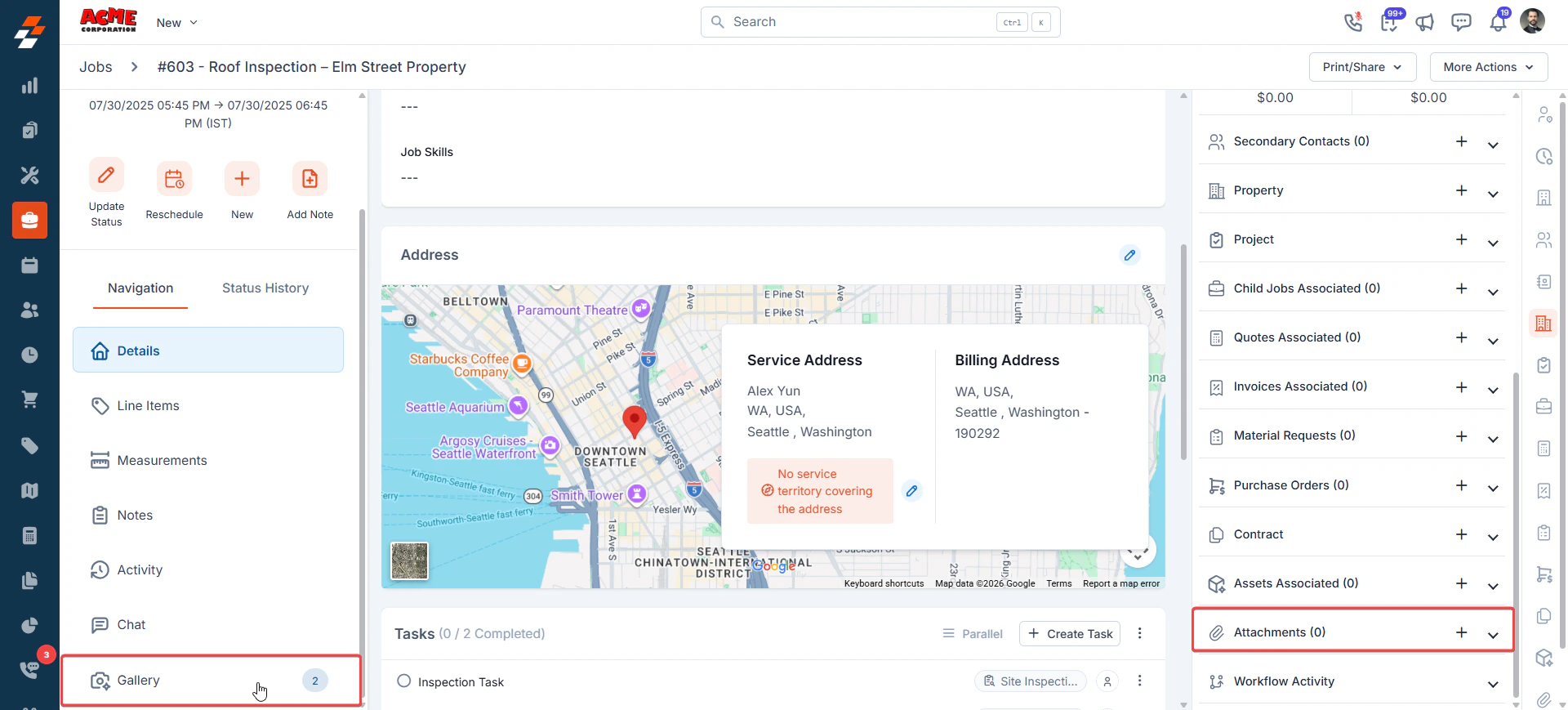Click the Reschedule calendar icon
The height and width of the screenshot is (710, 1568).
click(x=174, y=179)
